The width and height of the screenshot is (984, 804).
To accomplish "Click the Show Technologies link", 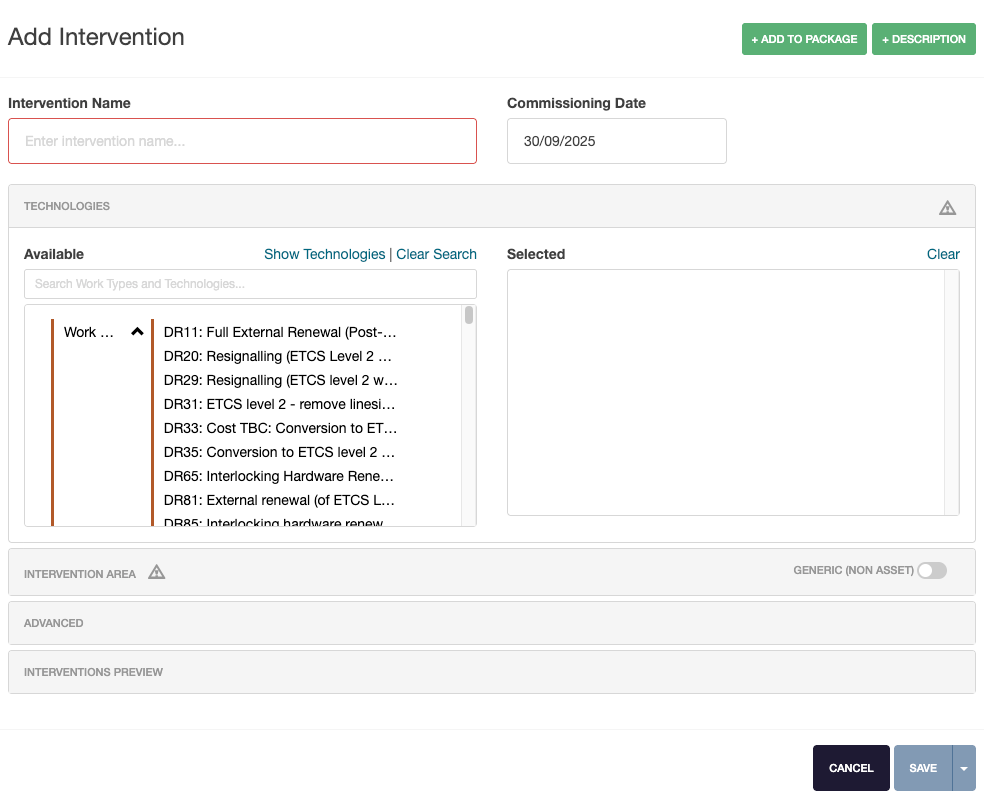I will click(x=325, y=254).
